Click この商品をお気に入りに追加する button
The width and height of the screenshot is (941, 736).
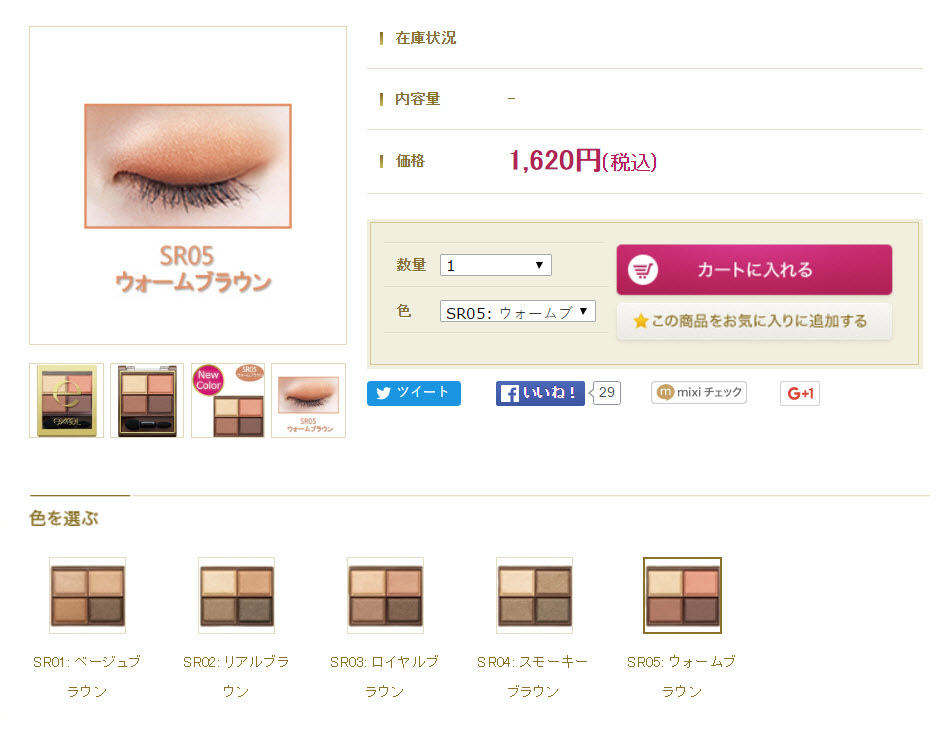pyautogui.click(x=754, y=321)
